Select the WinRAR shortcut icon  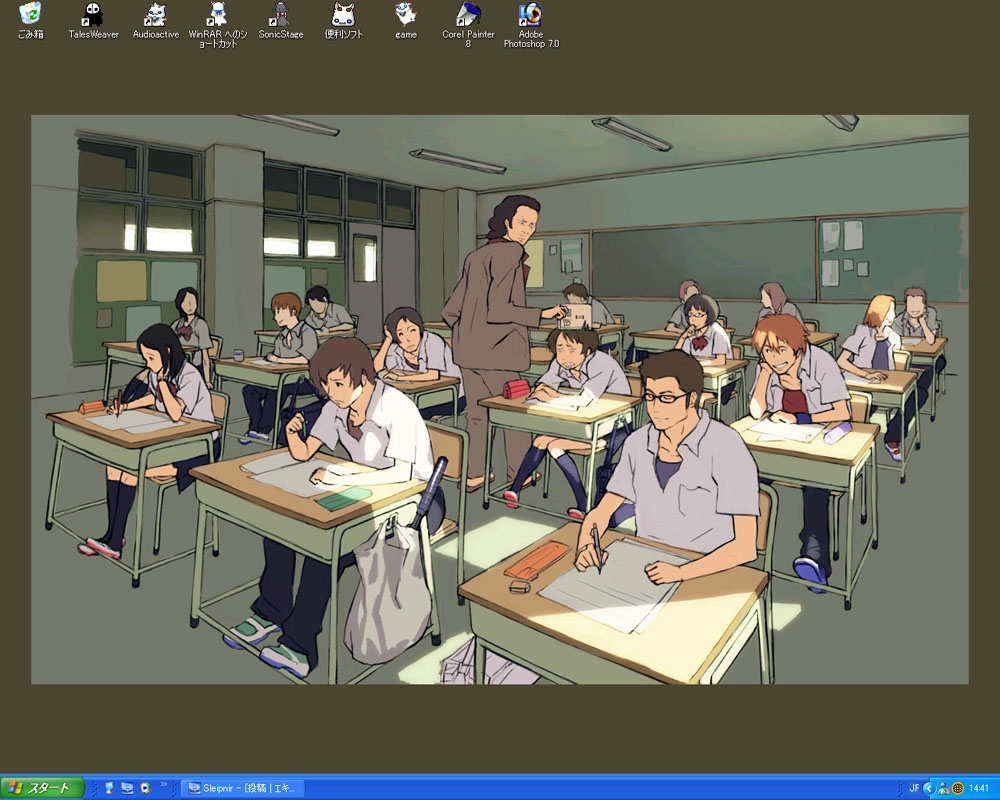[x=217, y=24]
